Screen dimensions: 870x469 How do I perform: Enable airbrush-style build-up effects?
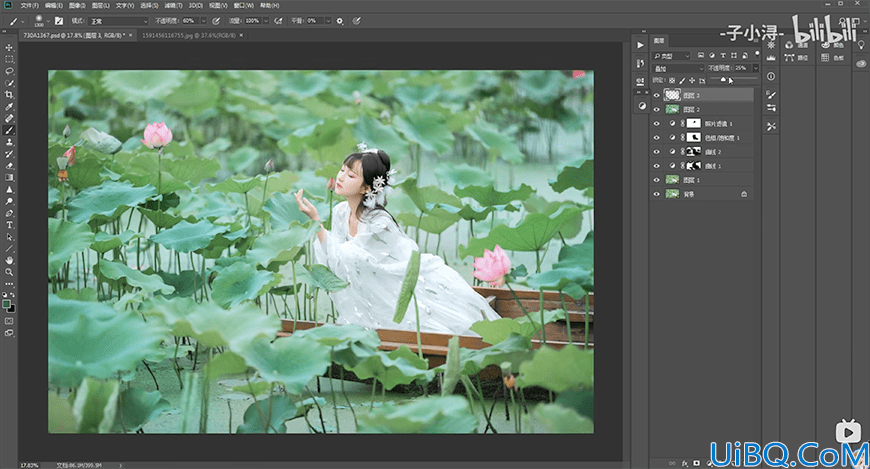pos(279,21)
